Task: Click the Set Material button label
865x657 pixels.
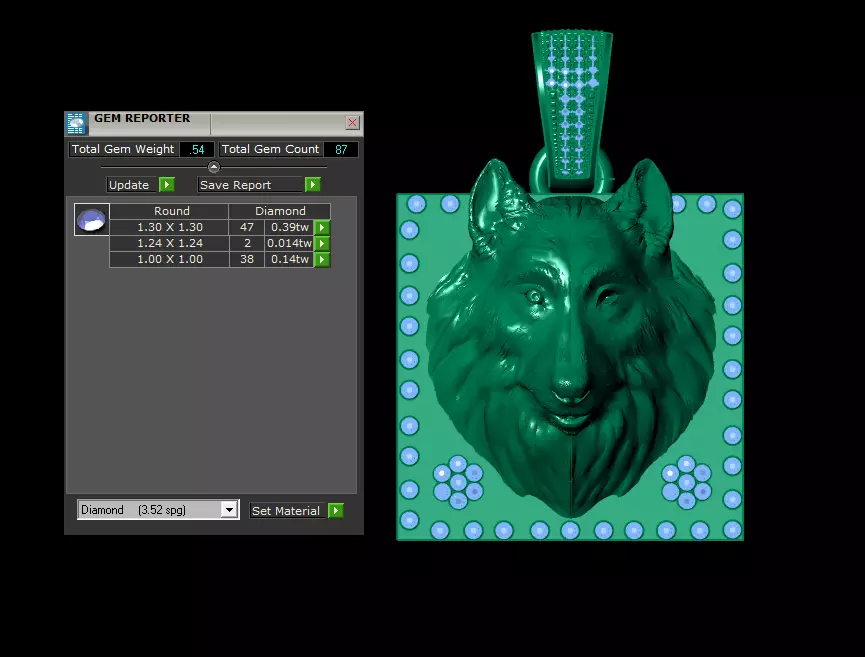Action: [x=286, y=511]
